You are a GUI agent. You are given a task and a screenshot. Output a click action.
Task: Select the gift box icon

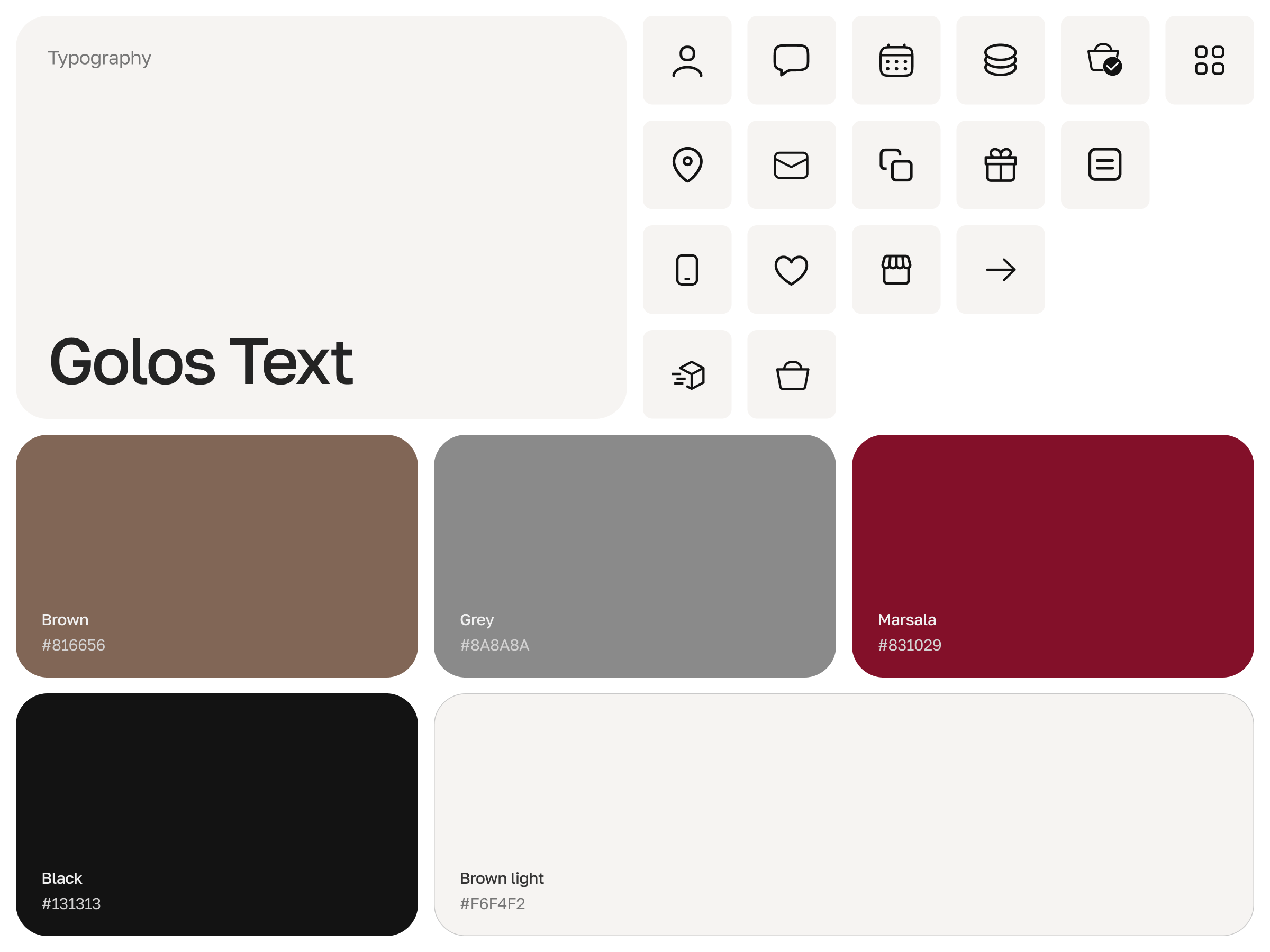pyautogui.click(x=1000, y=164)
